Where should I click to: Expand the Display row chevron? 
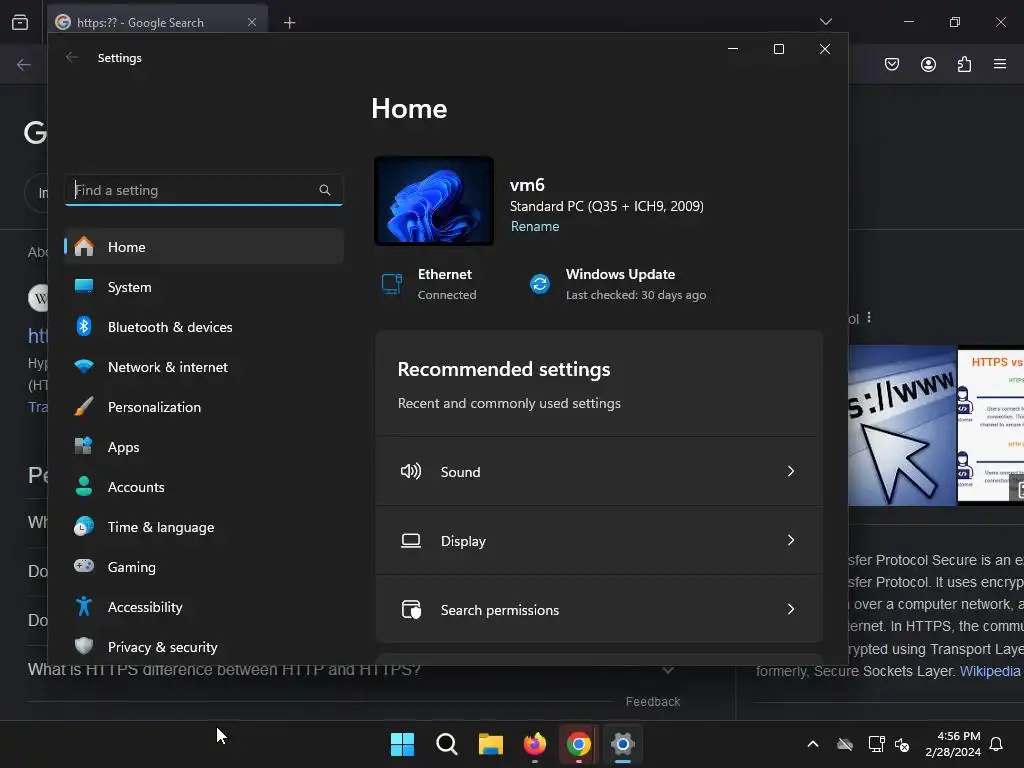tap(791, 540)
